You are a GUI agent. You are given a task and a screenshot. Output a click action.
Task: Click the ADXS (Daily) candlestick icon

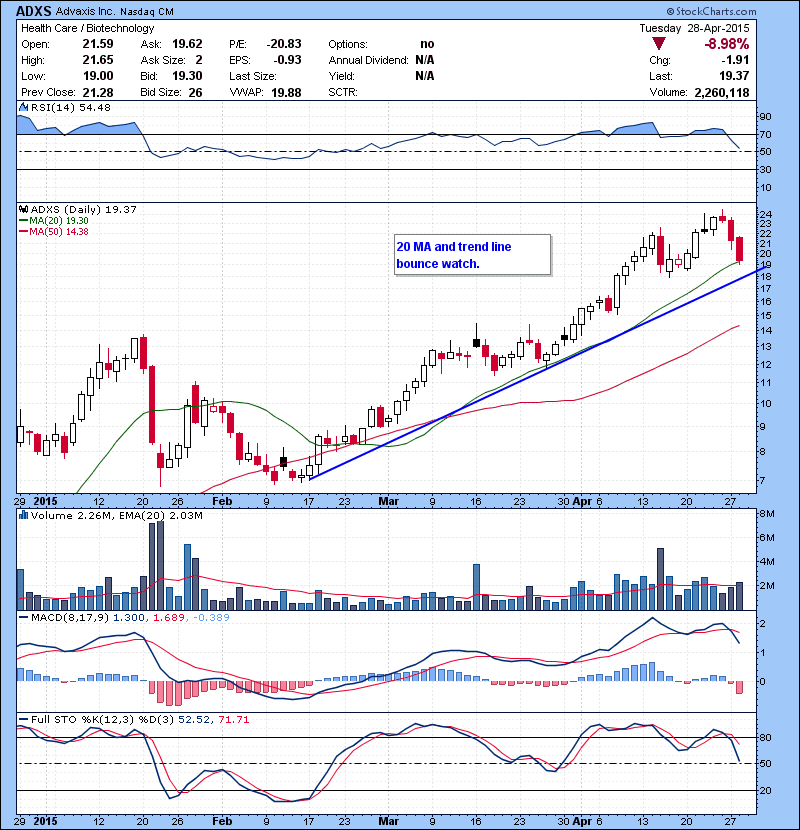[x=23, y=209]
